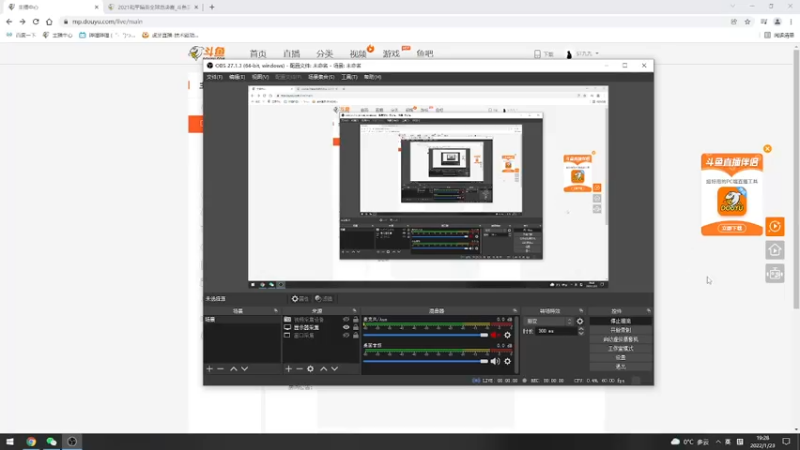Open scene transition properties gear icon
The image size is (800, 450).
pos(580,321)
